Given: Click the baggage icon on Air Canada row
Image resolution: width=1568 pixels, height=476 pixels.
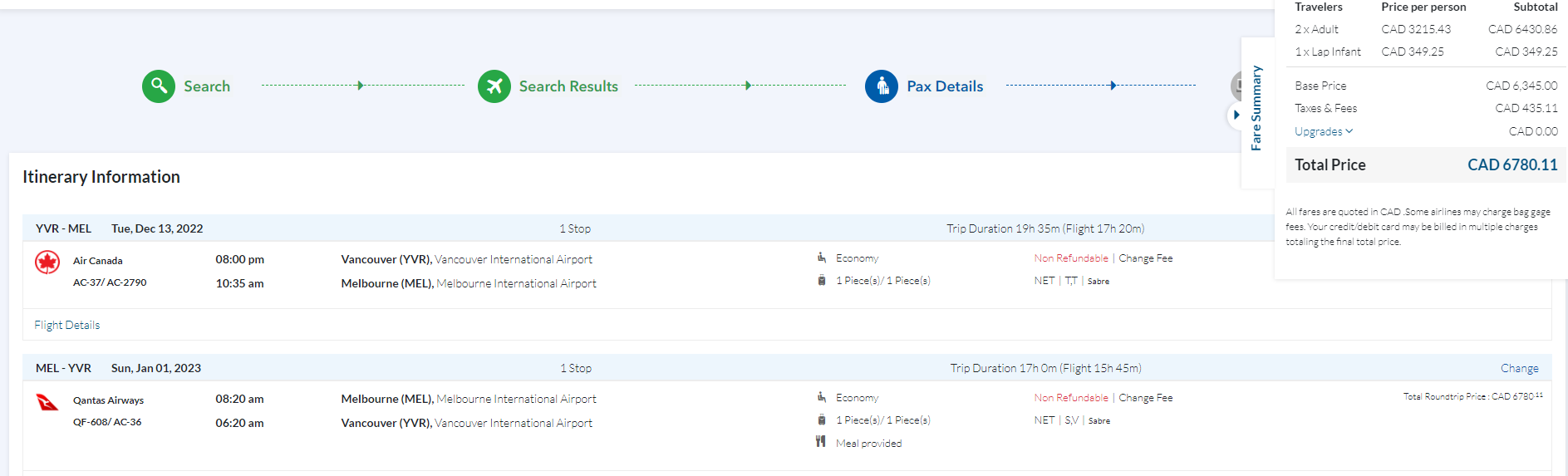Looking at the screenshot, I should pos(821,281).
